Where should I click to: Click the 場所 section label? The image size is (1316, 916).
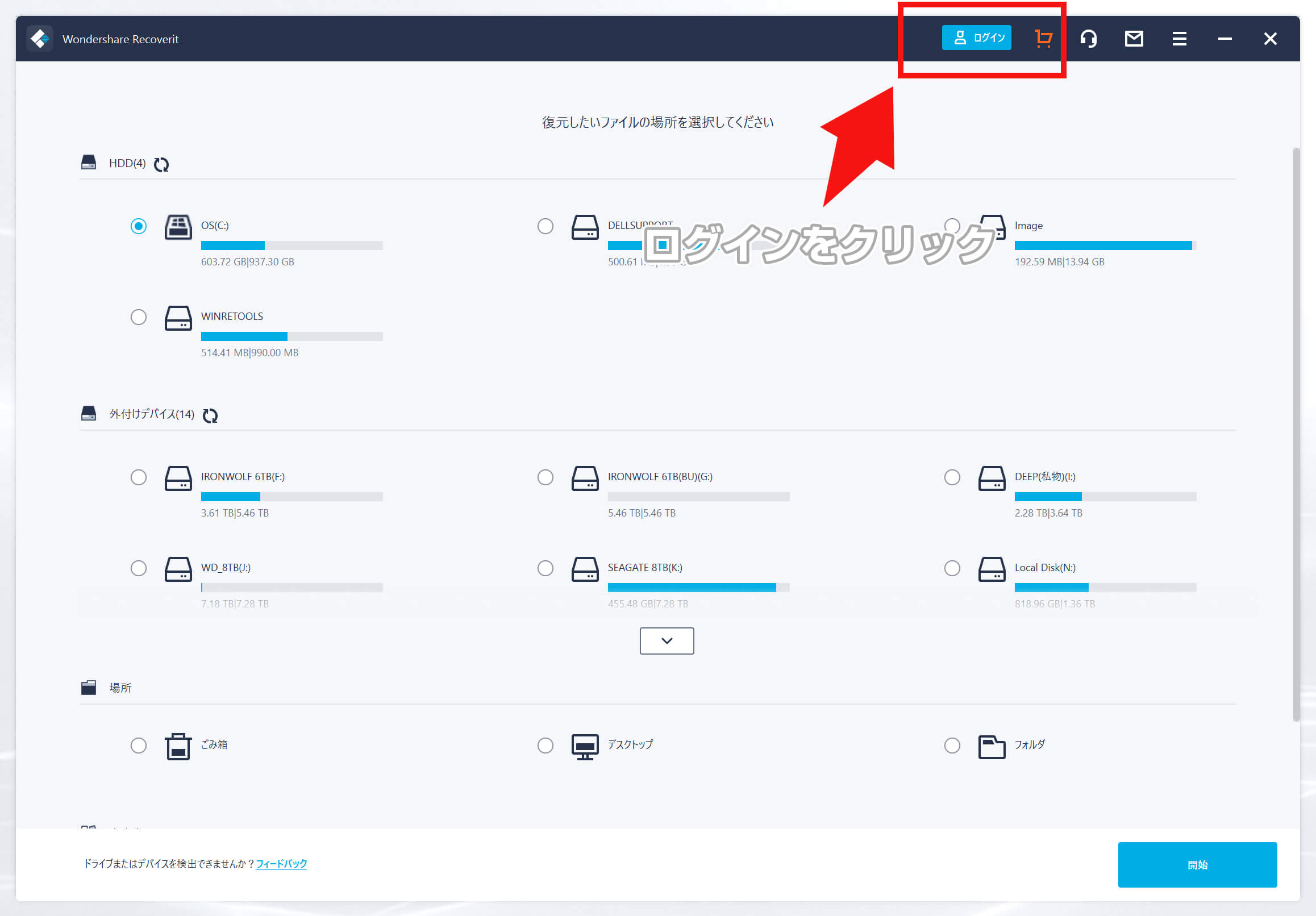[120, 688]
